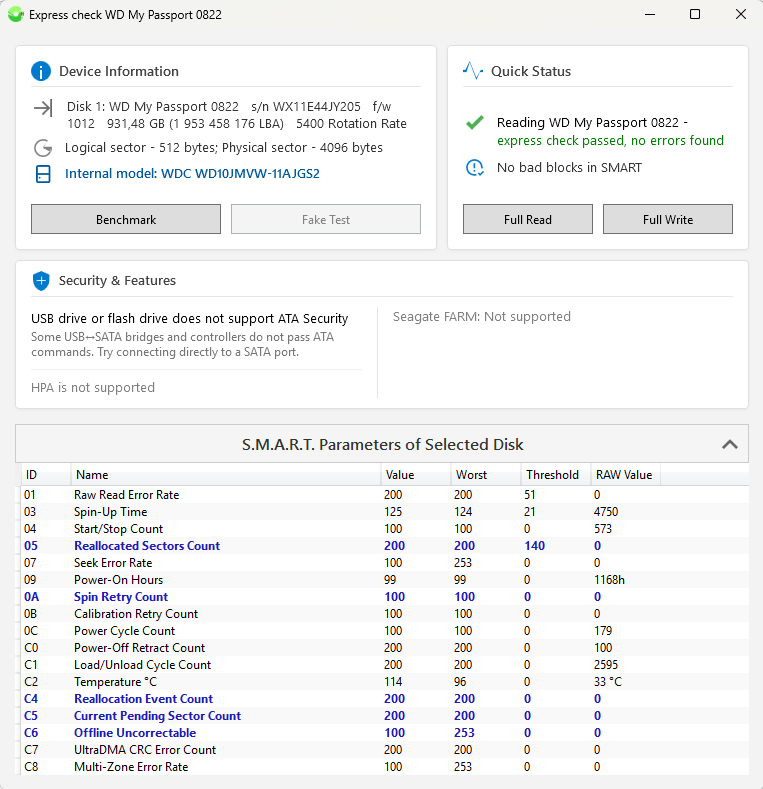This screenshot has height=789, width=763.
Task: Sort by ID column header
Action: (x=45, y=475)
